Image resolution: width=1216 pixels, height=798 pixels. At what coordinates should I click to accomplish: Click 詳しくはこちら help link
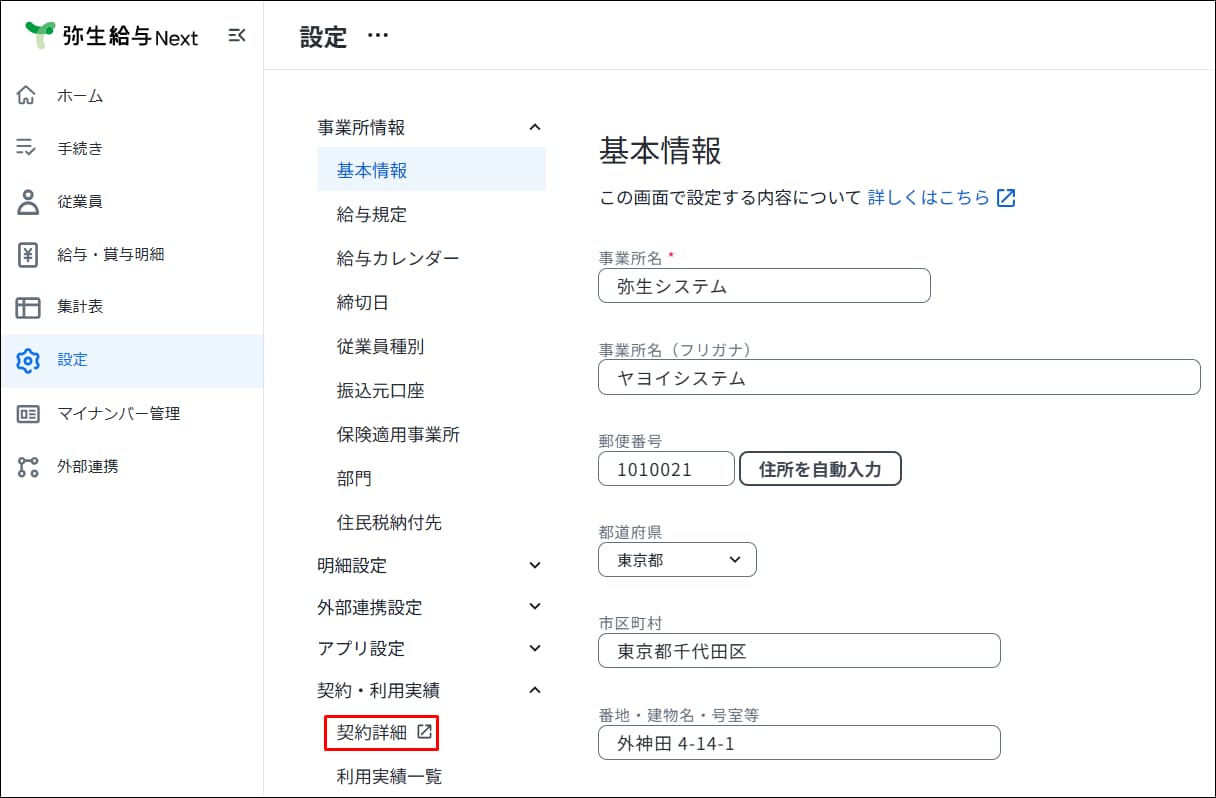point(929,198)
